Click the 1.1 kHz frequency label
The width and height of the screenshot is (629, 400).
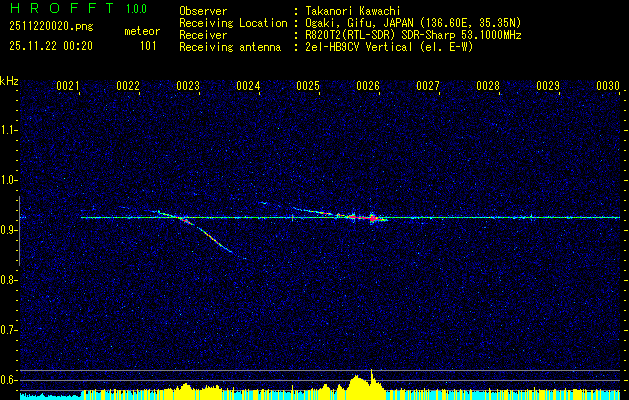(x=9, y=130)
